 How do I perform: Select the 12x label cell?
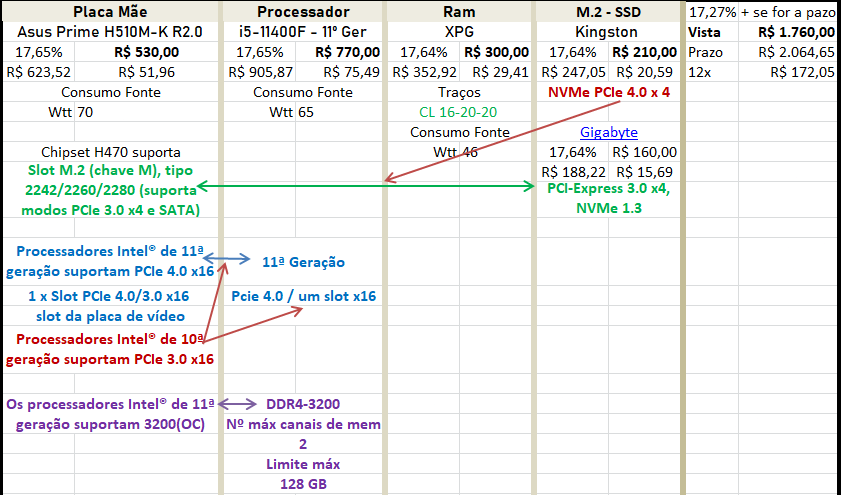click(712, 72)
